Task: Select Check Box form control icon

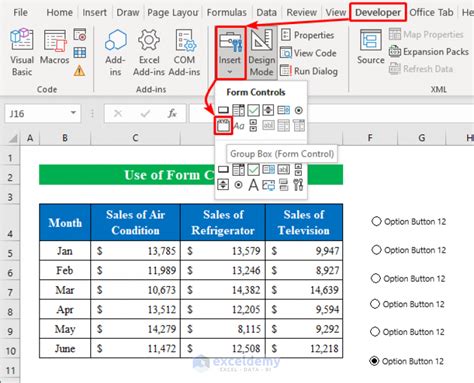Action: click(x=253, y=110)
